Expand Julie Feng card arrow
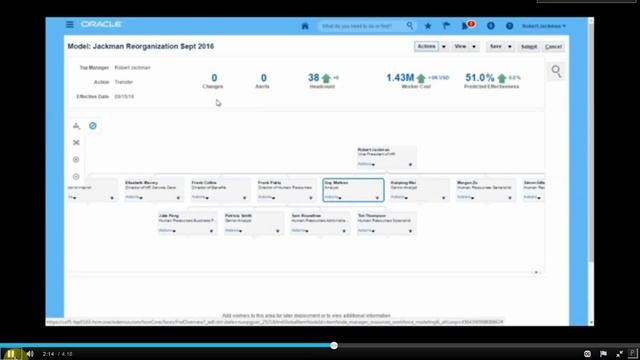The image size is (640, 360). point(211,231)
